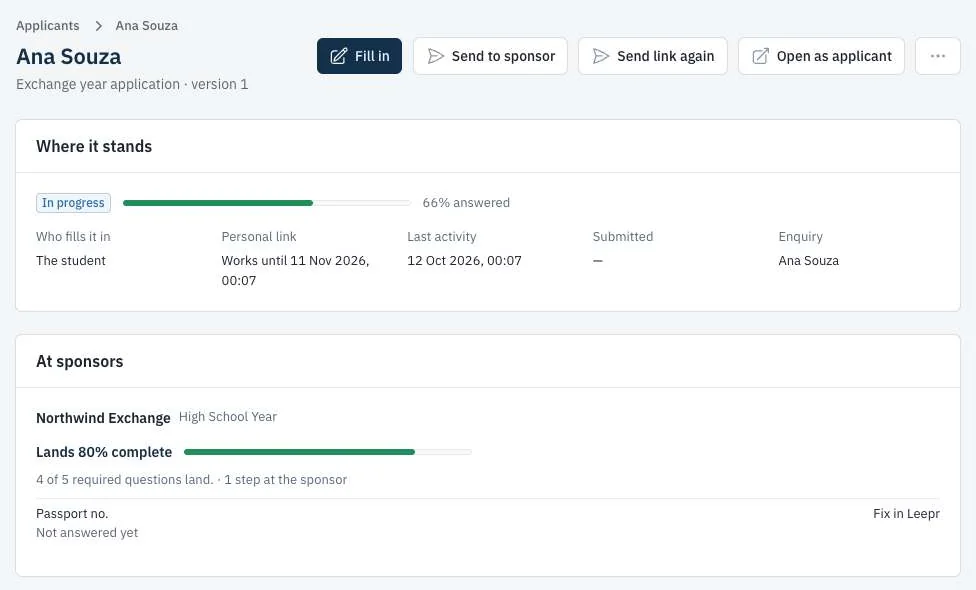976x590 pixels.
Task: Click the breadcrumb chevron after Applicants
Action: pos(98,26)
